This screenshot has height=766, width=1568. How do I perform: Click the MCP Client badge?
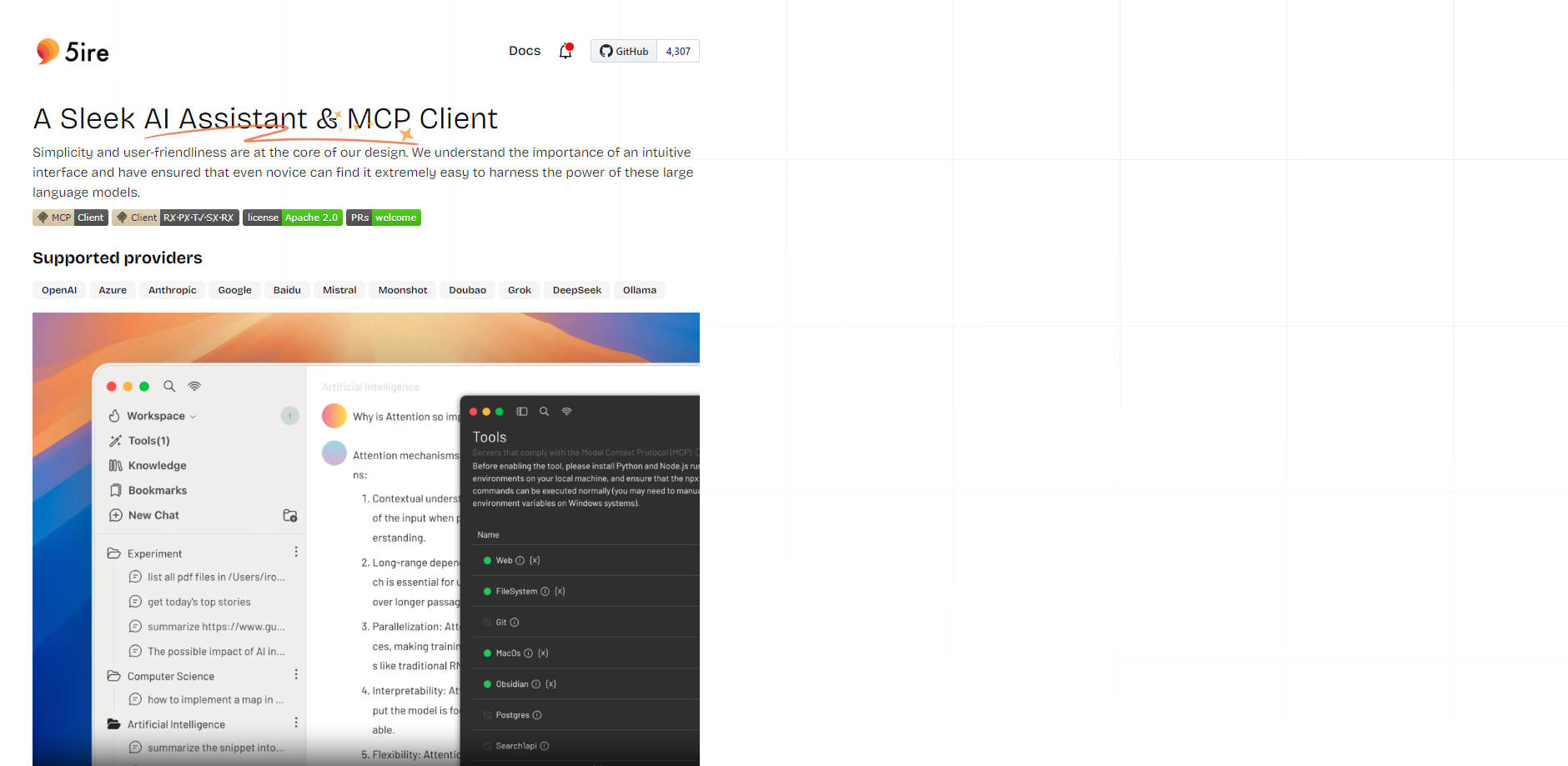click(x=71, y=218)
